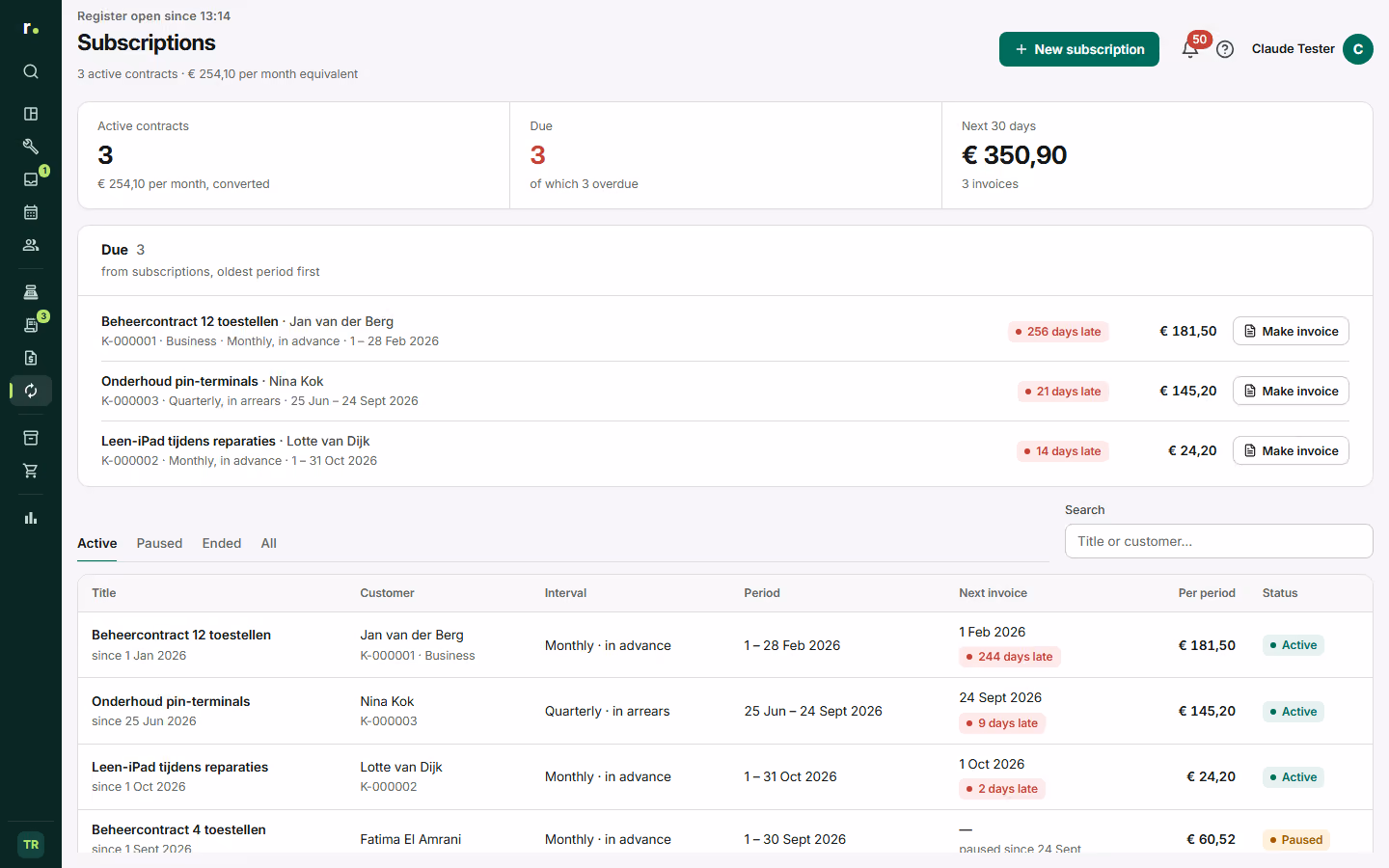Click the € 350,90 next 30 days value

1014,155
